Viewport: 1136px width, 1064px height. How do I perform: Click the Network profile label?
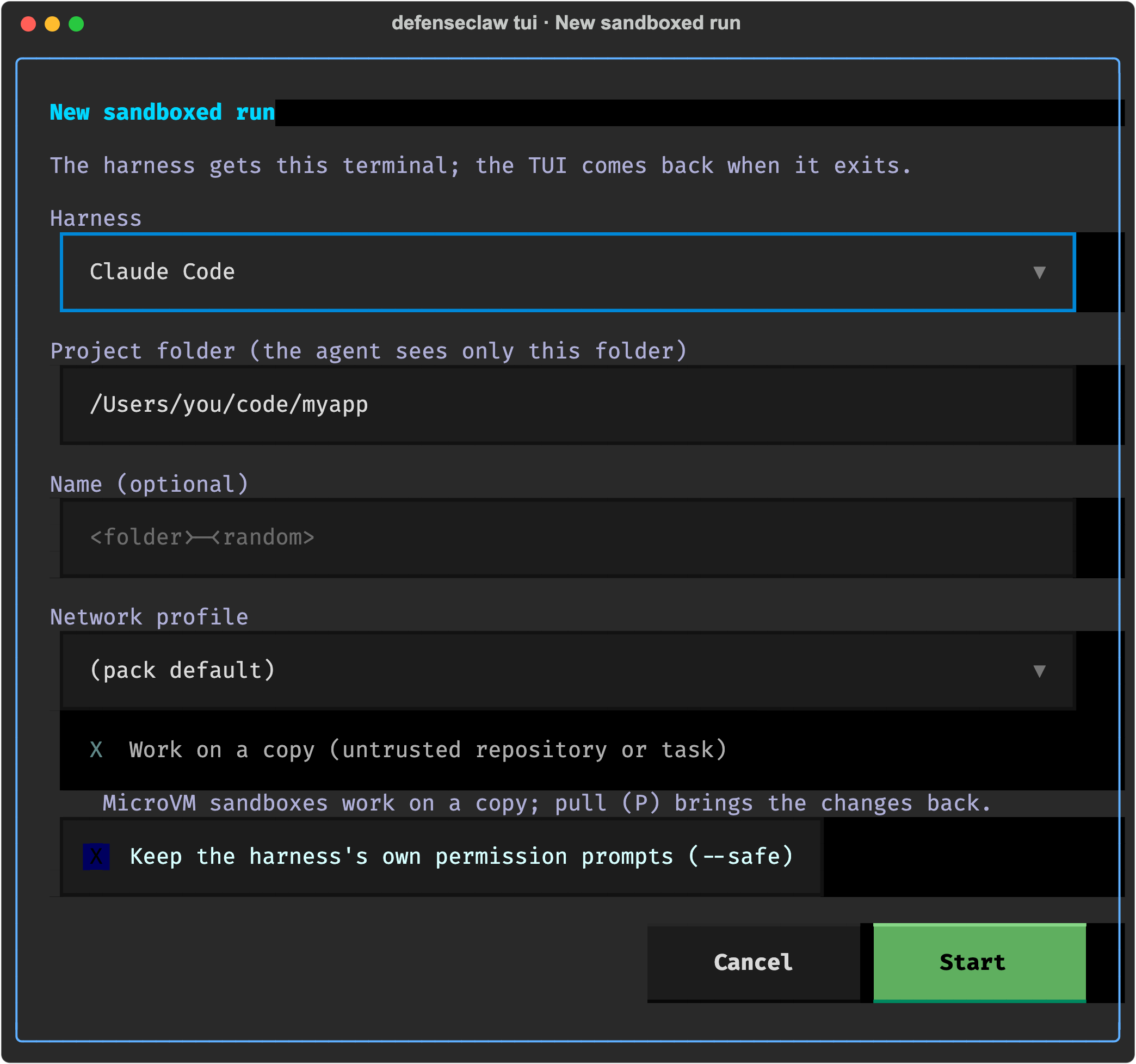(149, 617)
